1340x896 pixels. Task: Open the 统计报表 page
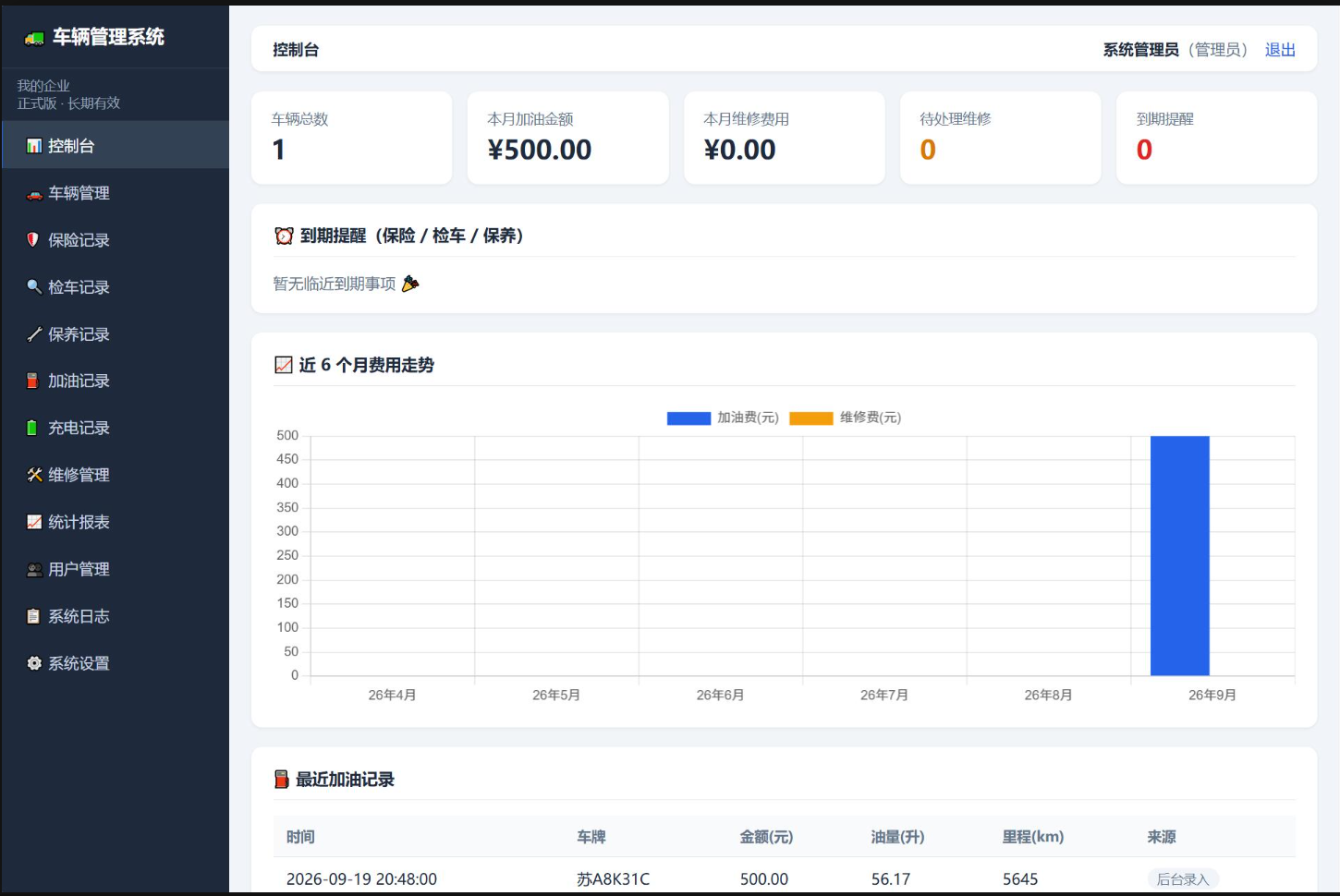tap(116, 522)
